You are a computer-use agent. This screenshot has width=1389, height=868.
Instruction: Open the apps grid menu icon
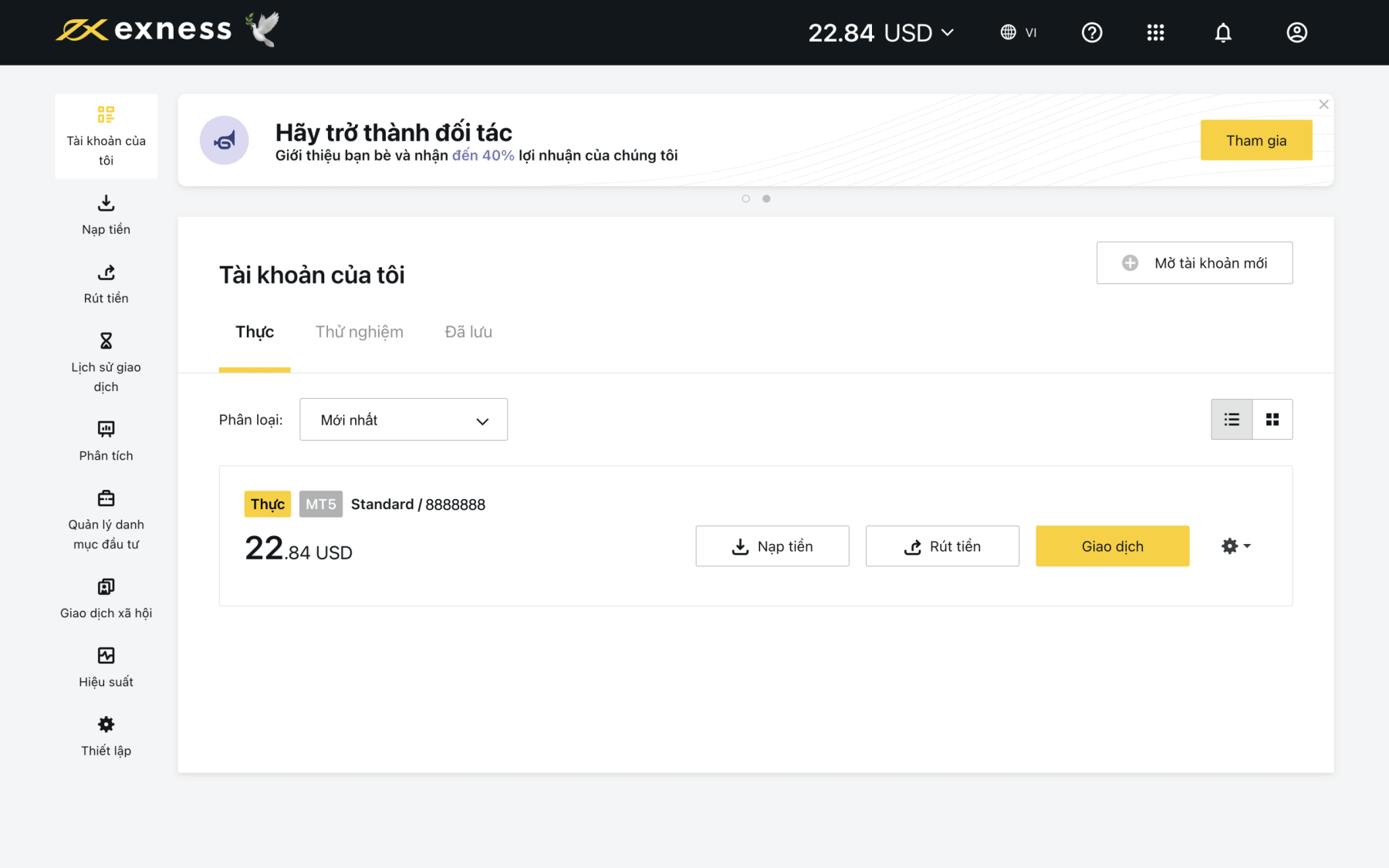[1155, 32]
